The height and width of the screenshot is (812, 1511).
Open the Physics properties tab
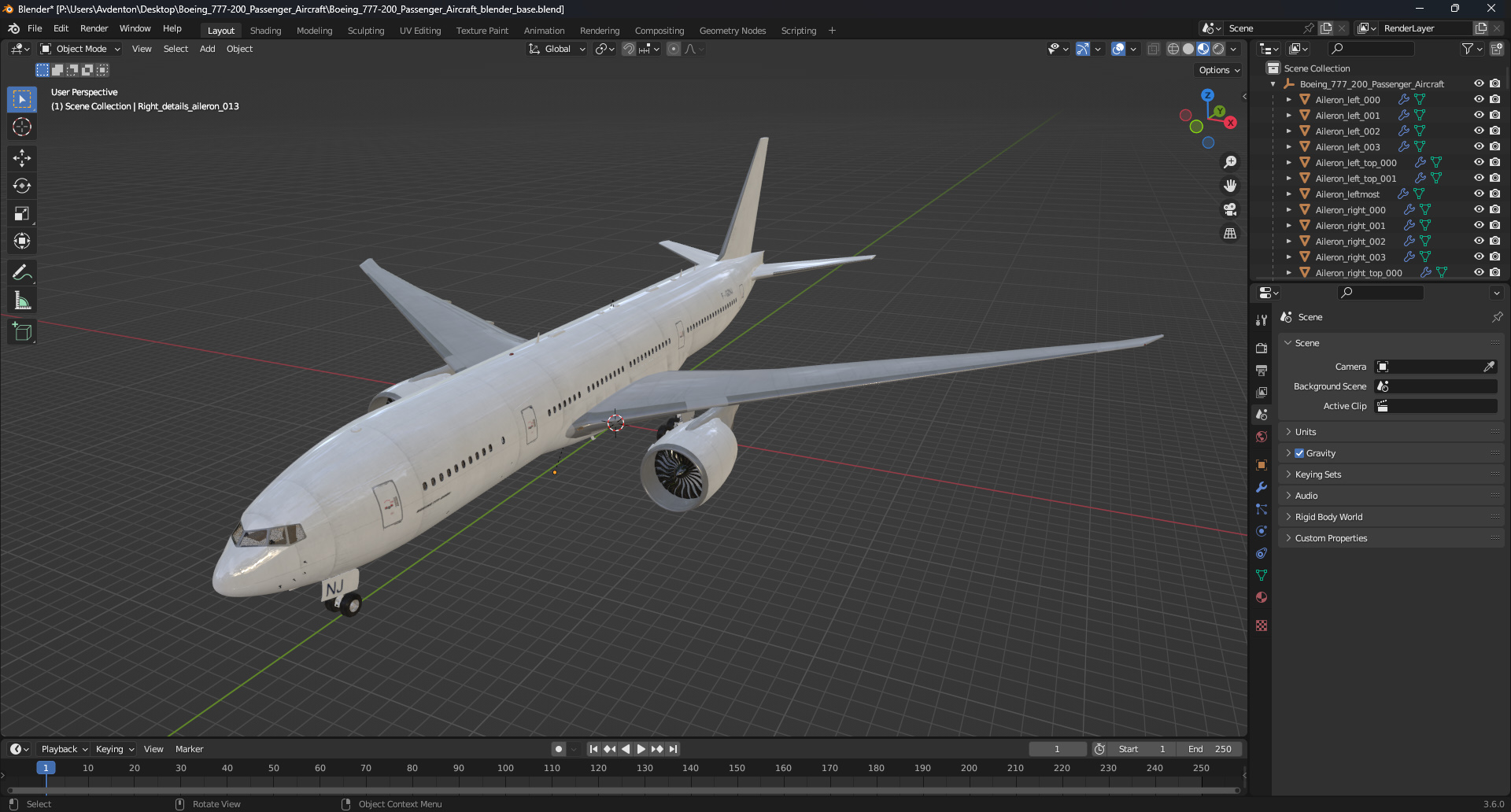pyautogui.click(x=1262, y=531)
